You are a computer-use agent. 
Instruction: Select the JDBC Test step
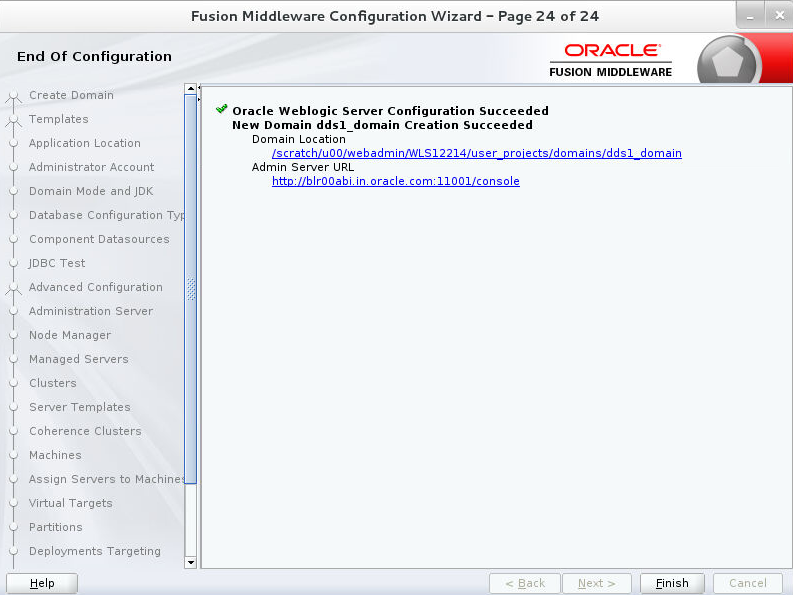point(57,263)
